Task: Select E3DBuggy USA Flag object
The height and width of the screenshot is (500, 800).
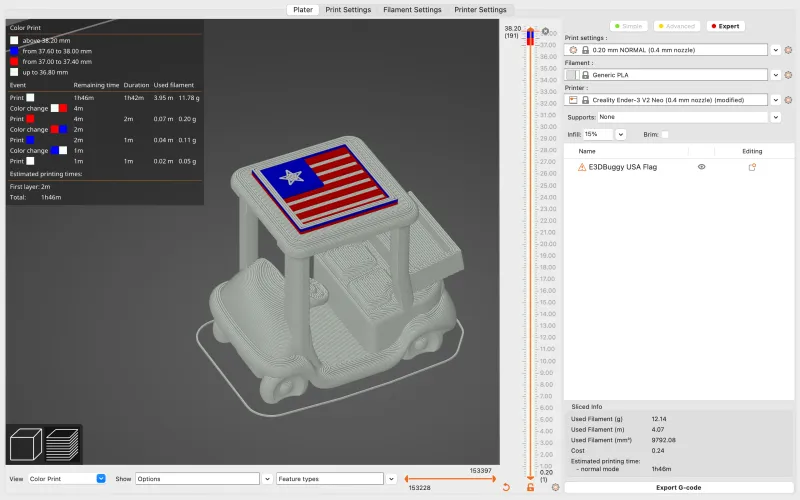Action: tap(622, 167)
